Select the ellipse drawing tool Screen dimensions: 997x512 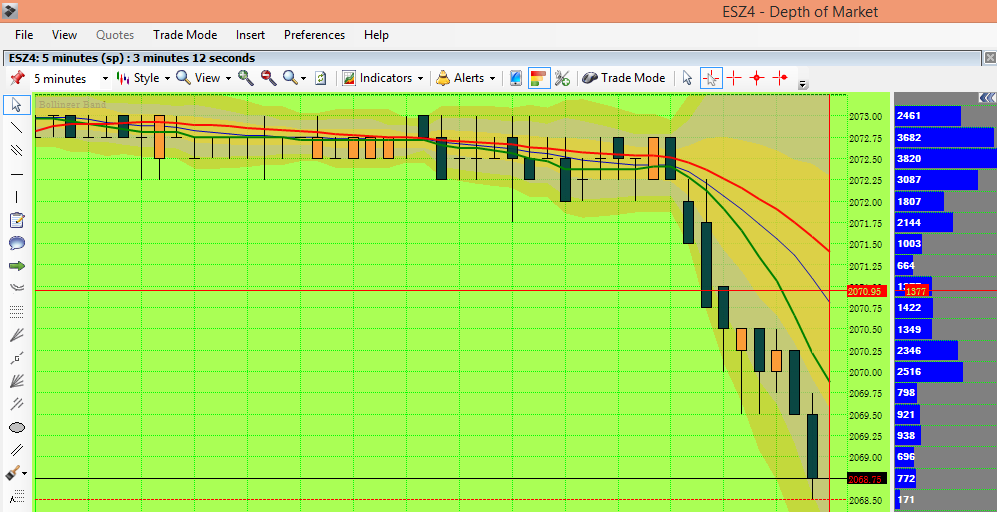(17, 427)
